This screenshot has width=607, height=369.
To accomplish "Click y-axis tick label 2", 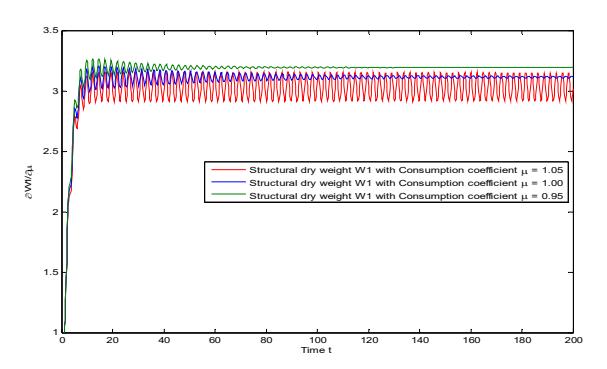I will 55,212.
